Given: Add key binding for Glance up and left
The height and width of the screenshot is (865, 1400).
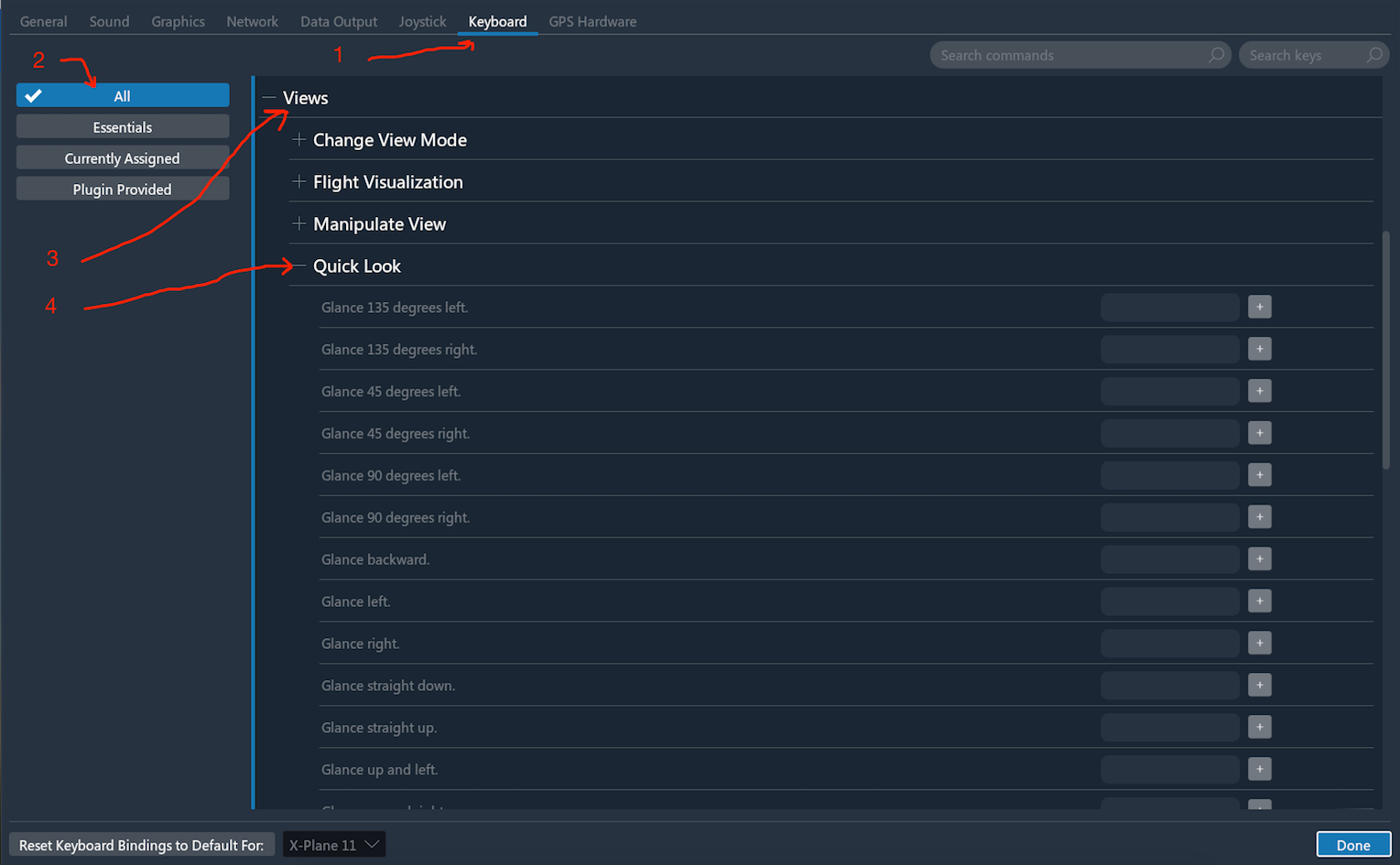Looking at the screenshot, I should (x=1260, y=770).
